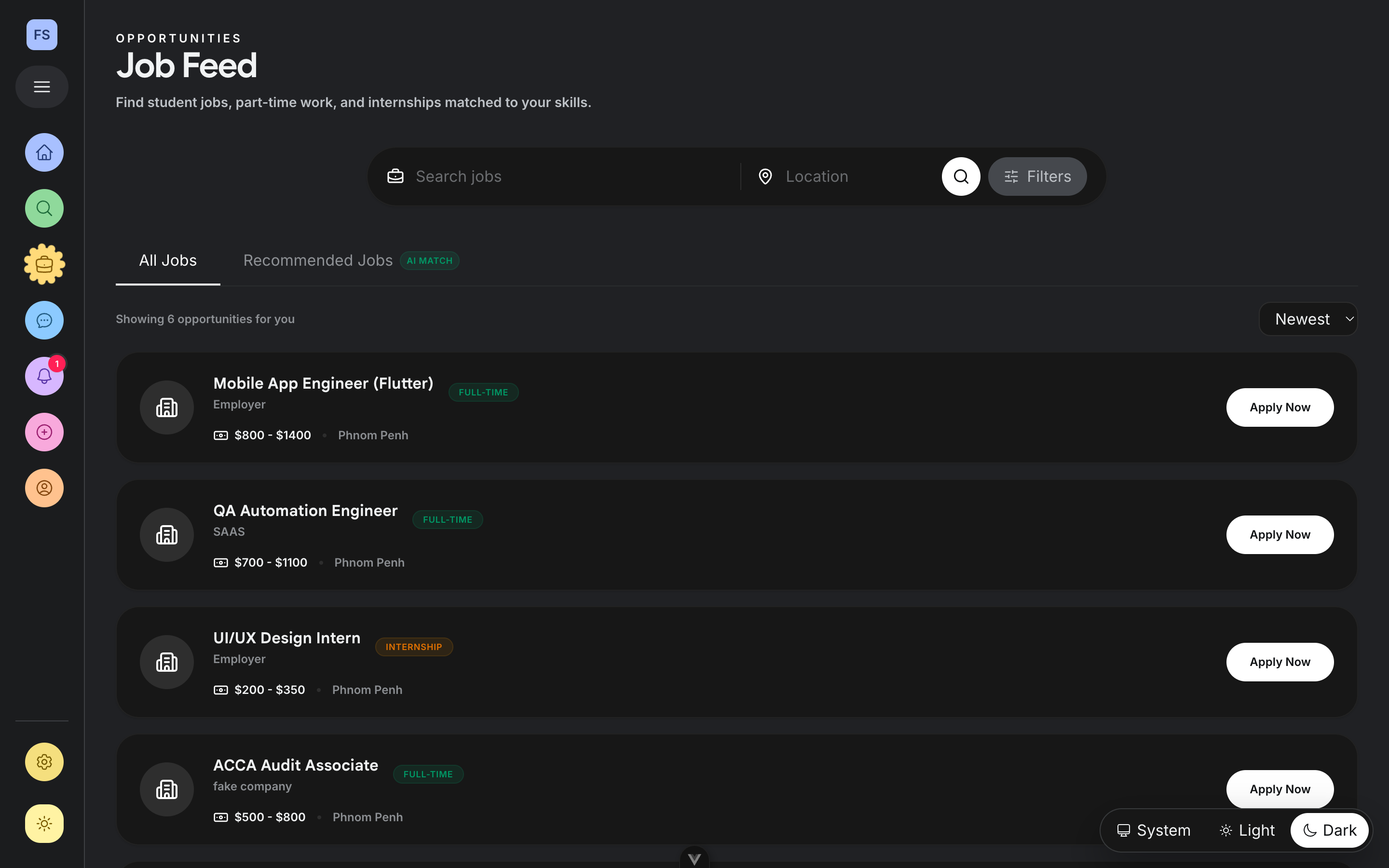Image resolution: width=1389 pixels, height=868 pixels.
Task: Go to Home in the sidebar
Action: point(44,152)
